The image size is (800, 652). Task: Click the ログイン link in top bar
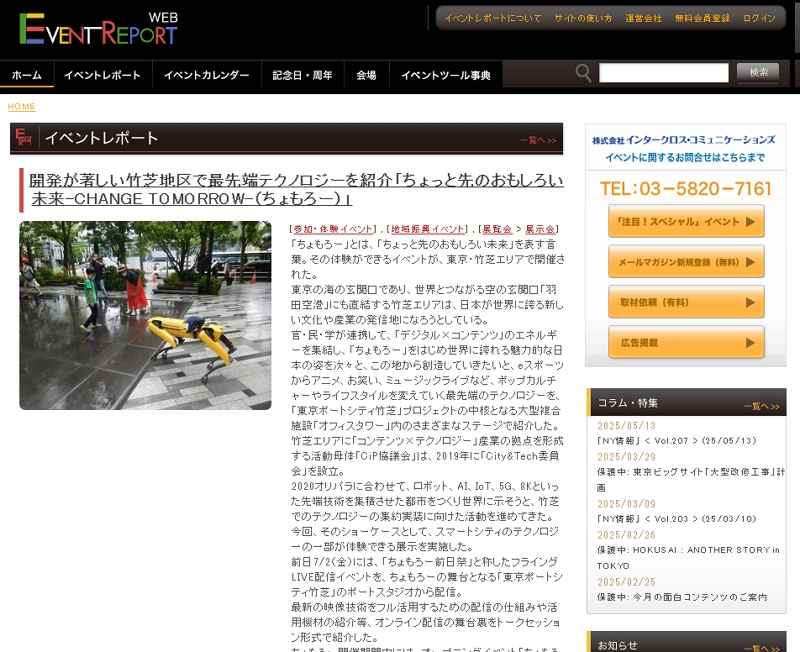click(759, 18)
